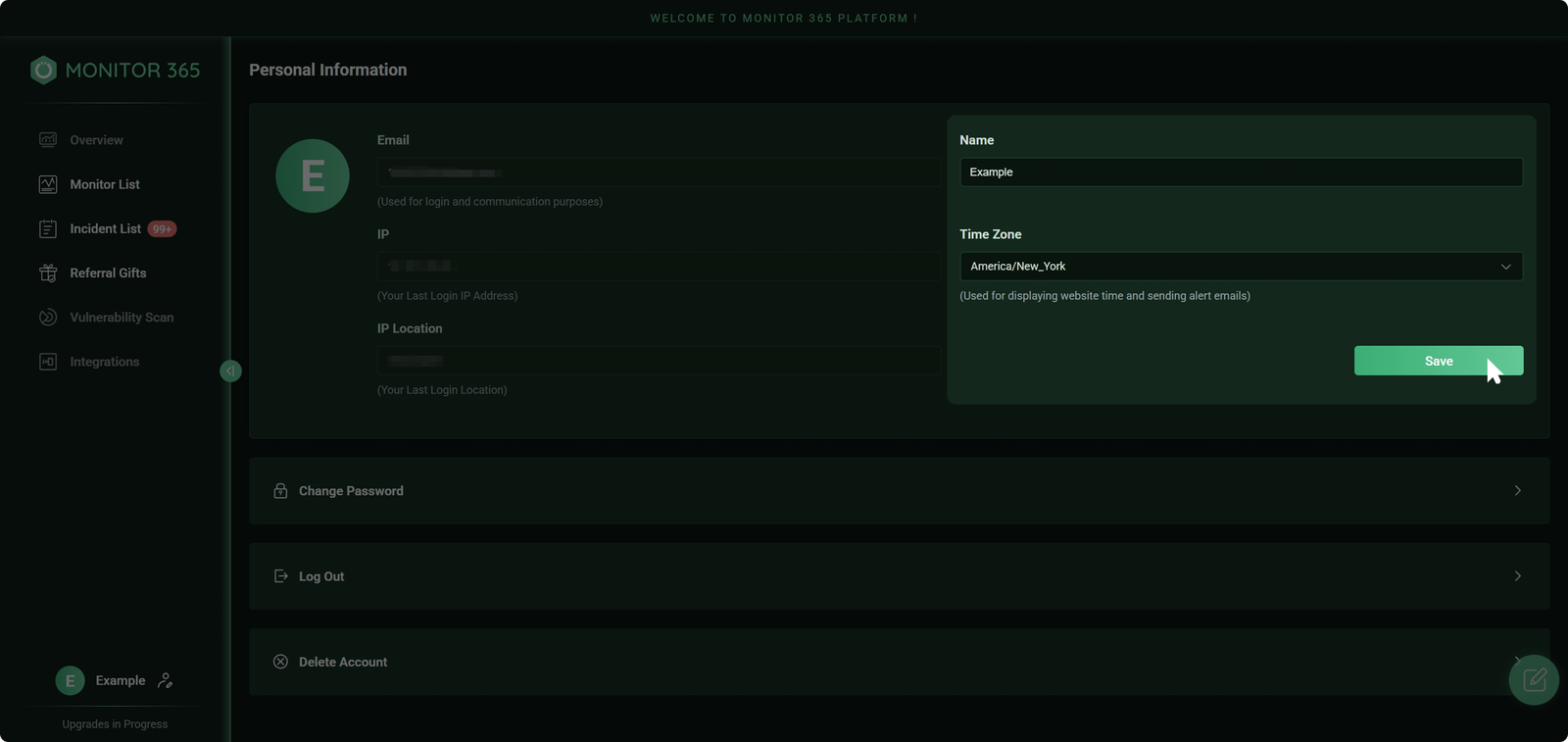
Task: Click the Delete Account option
Action: click(343, 663)
